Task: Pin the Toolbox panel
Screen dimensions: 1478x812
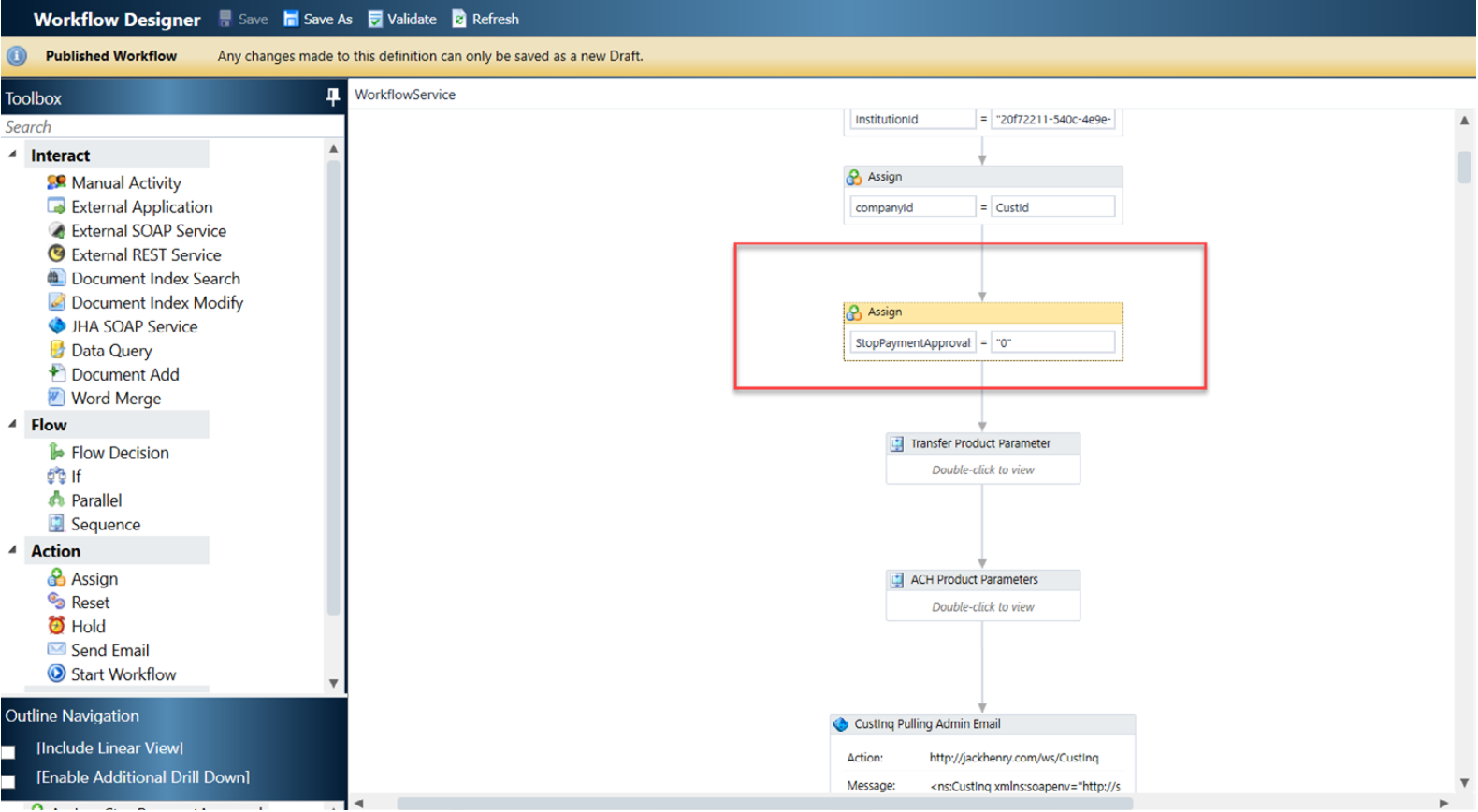Action: pyautogui.click(x=333, y=97)
